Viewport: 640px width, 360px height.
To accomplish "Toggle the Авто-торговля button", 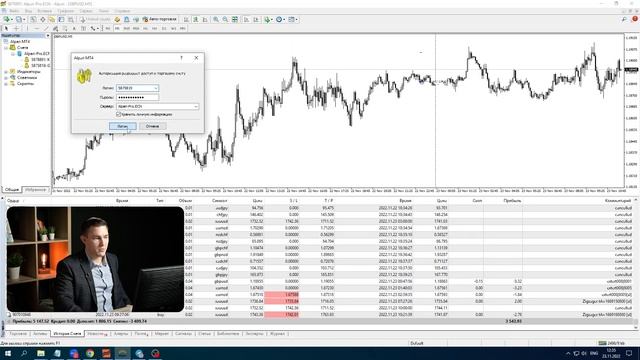I will [159, 19].
